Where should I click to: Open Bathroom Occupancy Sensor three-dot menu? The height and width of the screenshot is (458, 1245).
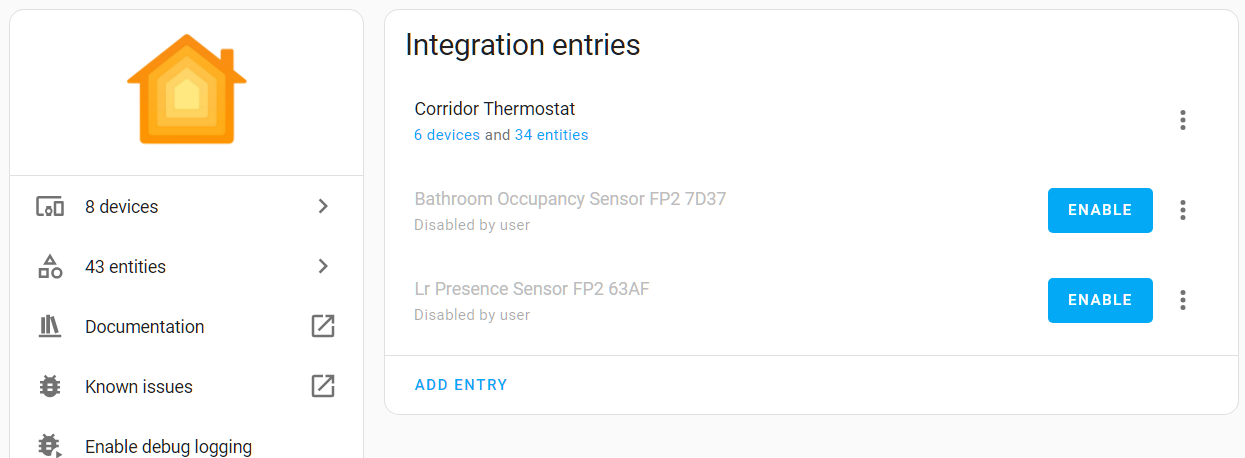tap(1183, 210)
